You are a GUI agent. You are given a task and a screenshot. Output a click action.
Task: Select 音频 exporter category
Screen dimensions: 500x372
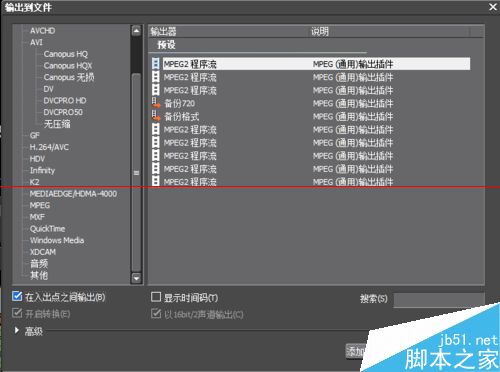(x=39, y=264)
